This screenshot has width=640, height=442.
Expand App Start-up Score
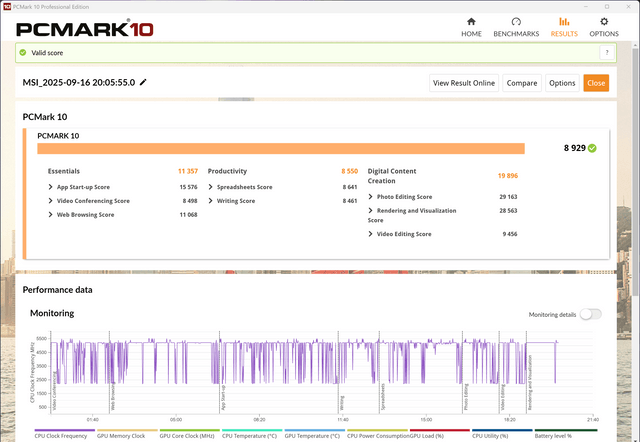[x=50, y=187]
